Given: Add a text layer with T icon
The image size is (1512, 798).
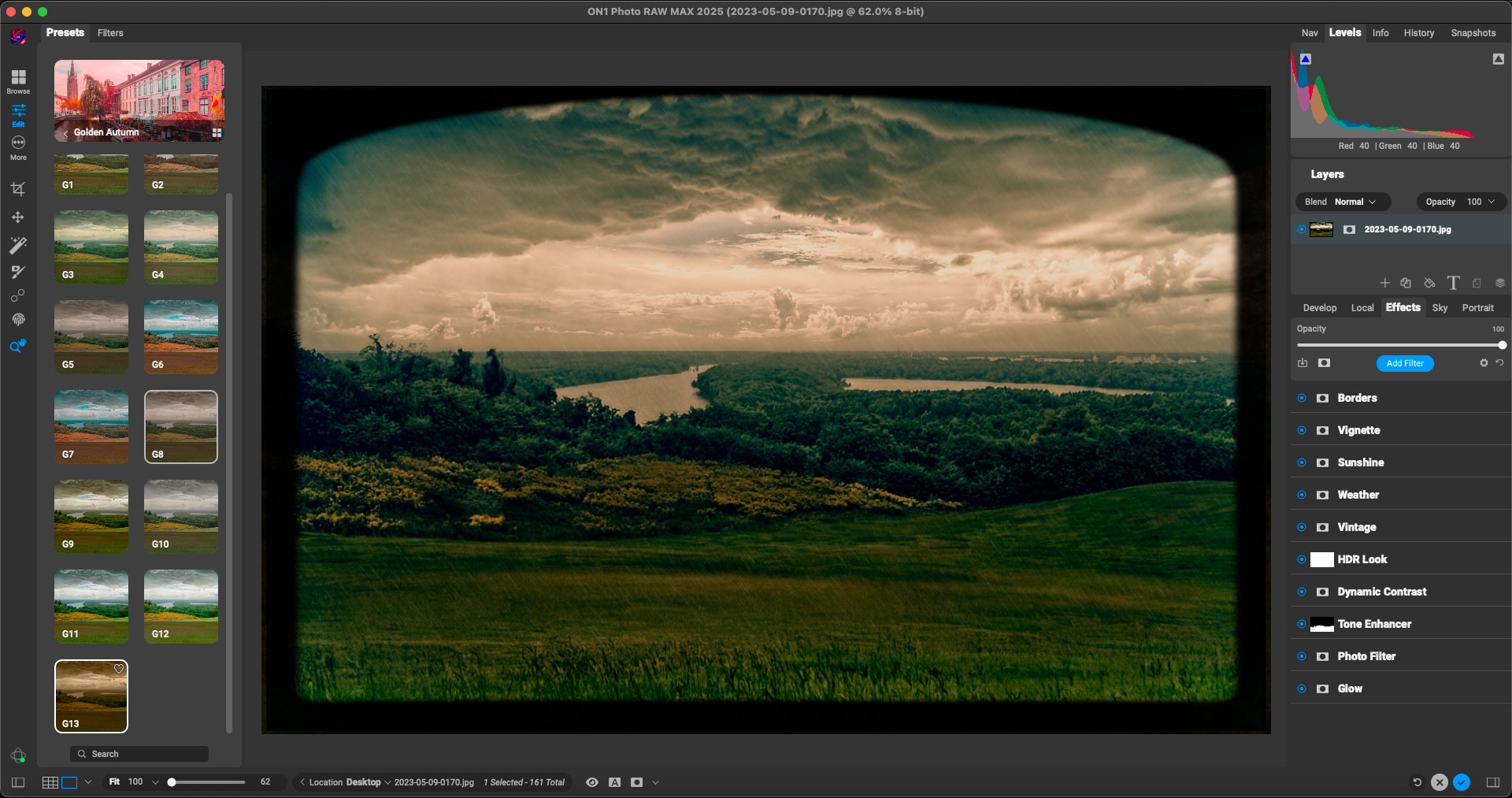Looking at the screenshot, I should coord(1453,283).
